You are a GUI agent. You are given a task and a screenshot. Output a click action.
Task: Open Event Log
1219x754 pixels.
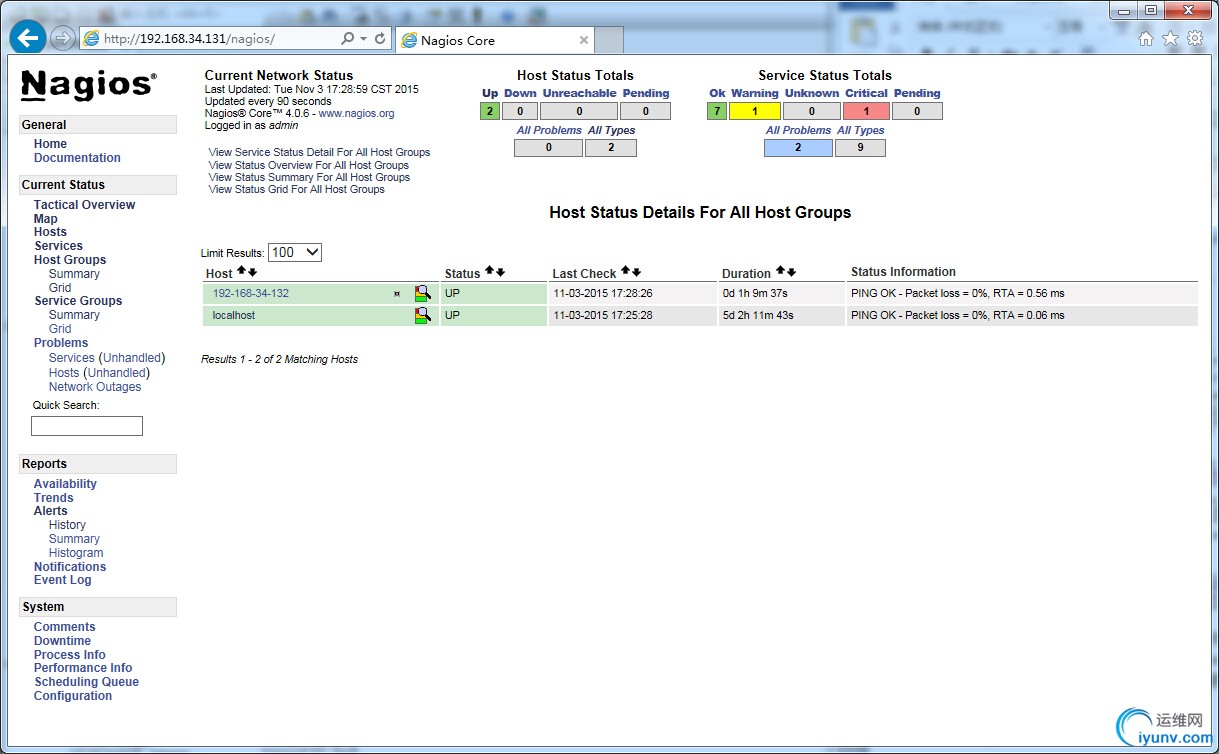pyautogui.click(x=62, y=580)
